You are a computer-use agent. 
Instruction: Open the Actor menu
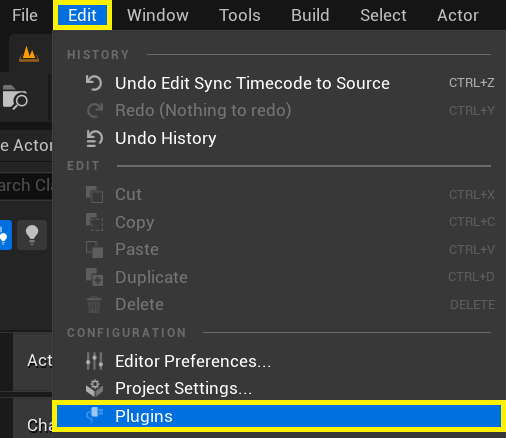458,15
